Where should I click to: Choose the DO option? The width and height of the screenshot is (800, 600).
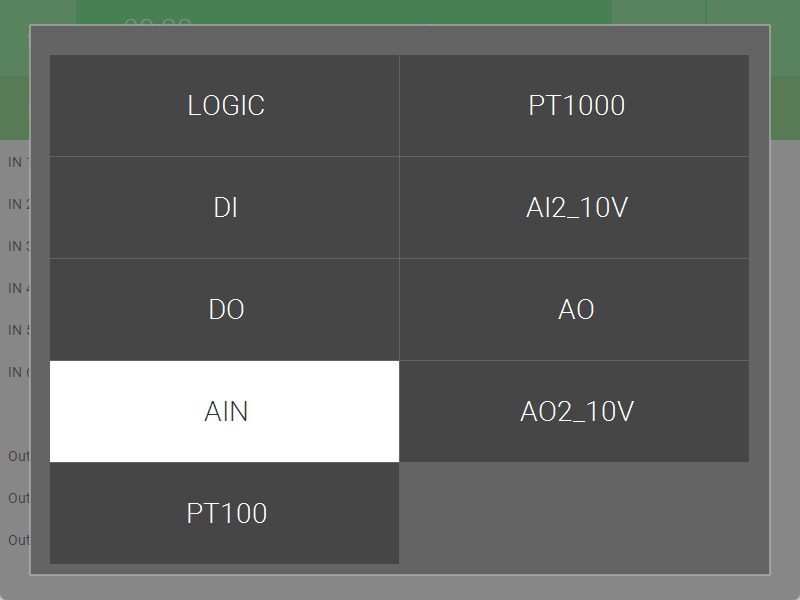tap(225, 310)
